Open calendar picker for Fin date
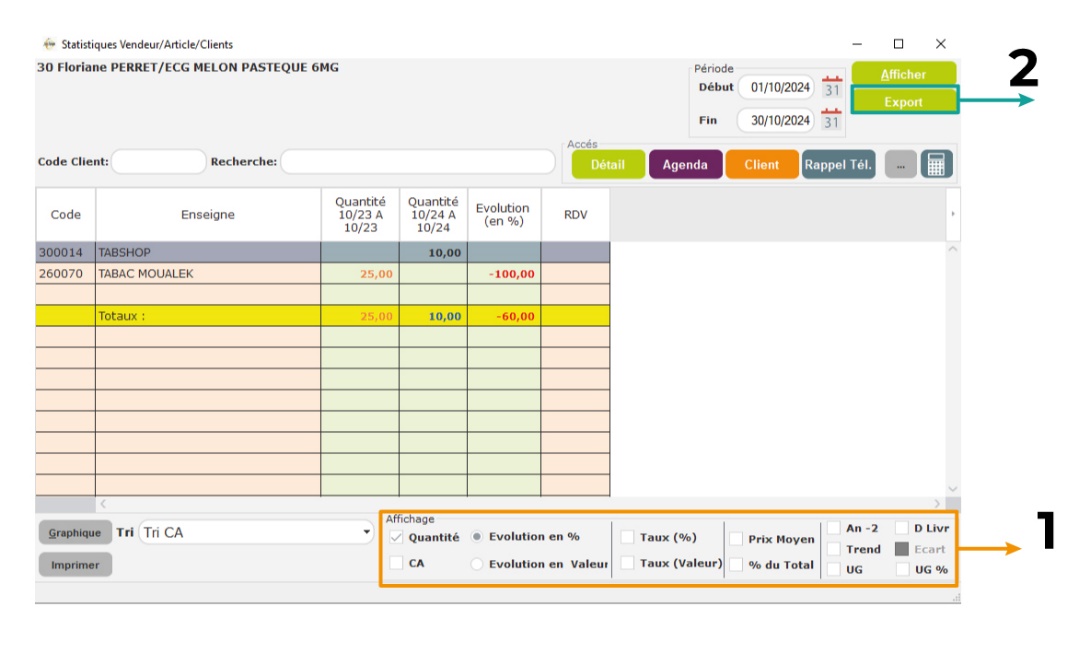The width and height of the screenshot is (1079, 653). coord(832,120)
